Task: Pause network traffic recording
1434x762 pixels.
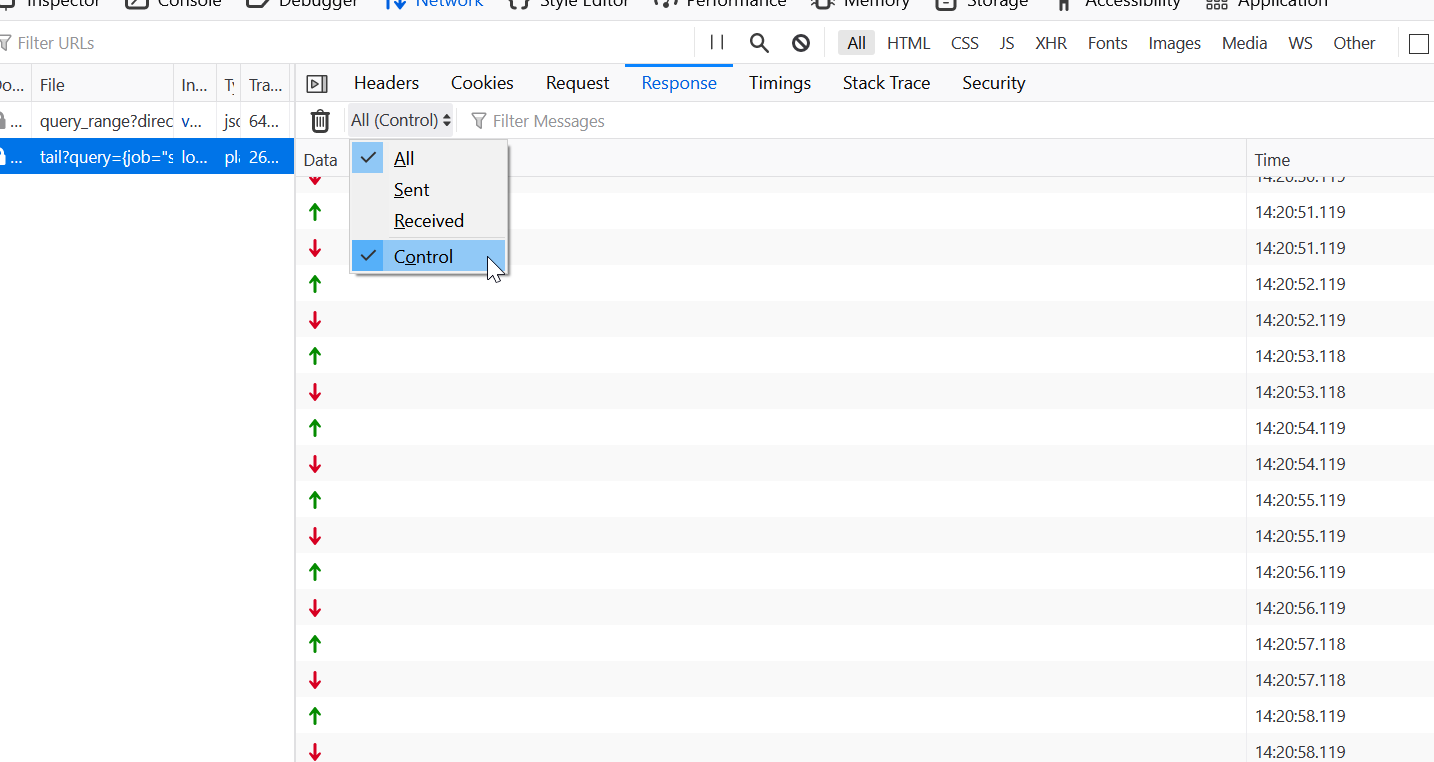Action: pyautogui.click(x=715, y=42)
